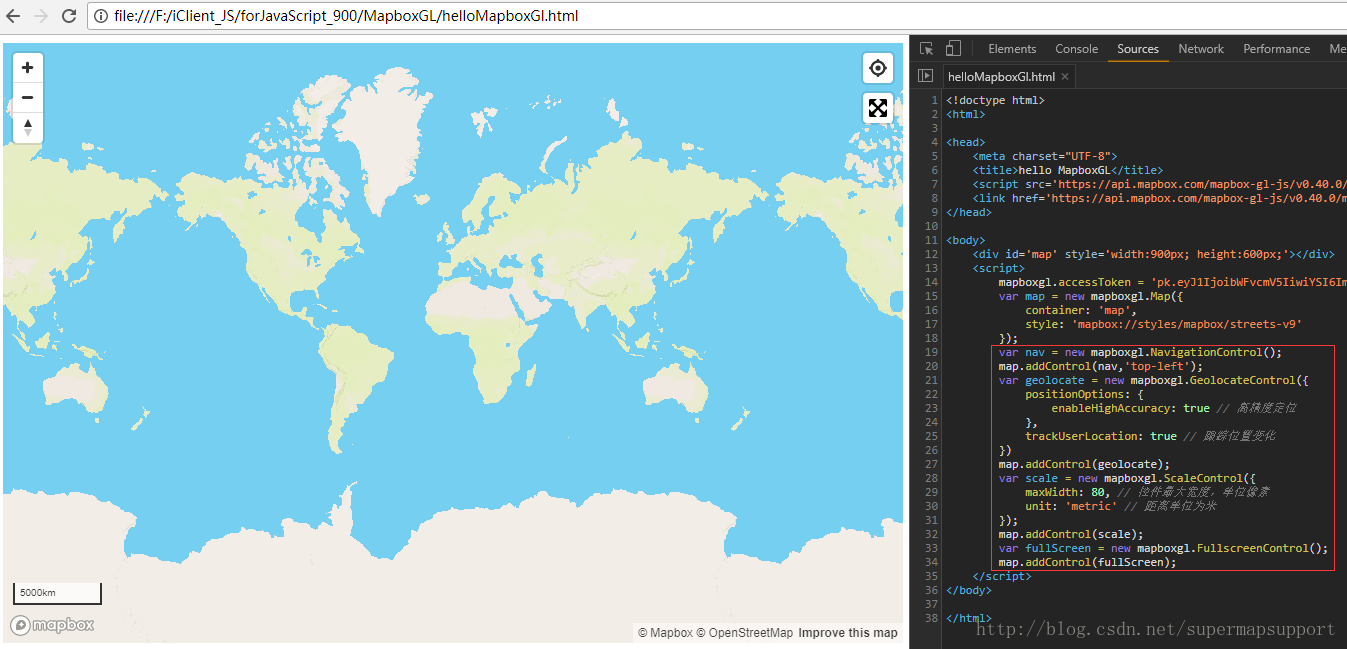
Task: Click 'trackUserLocation: true' in the code
Action: click(x=1101, y=436)
